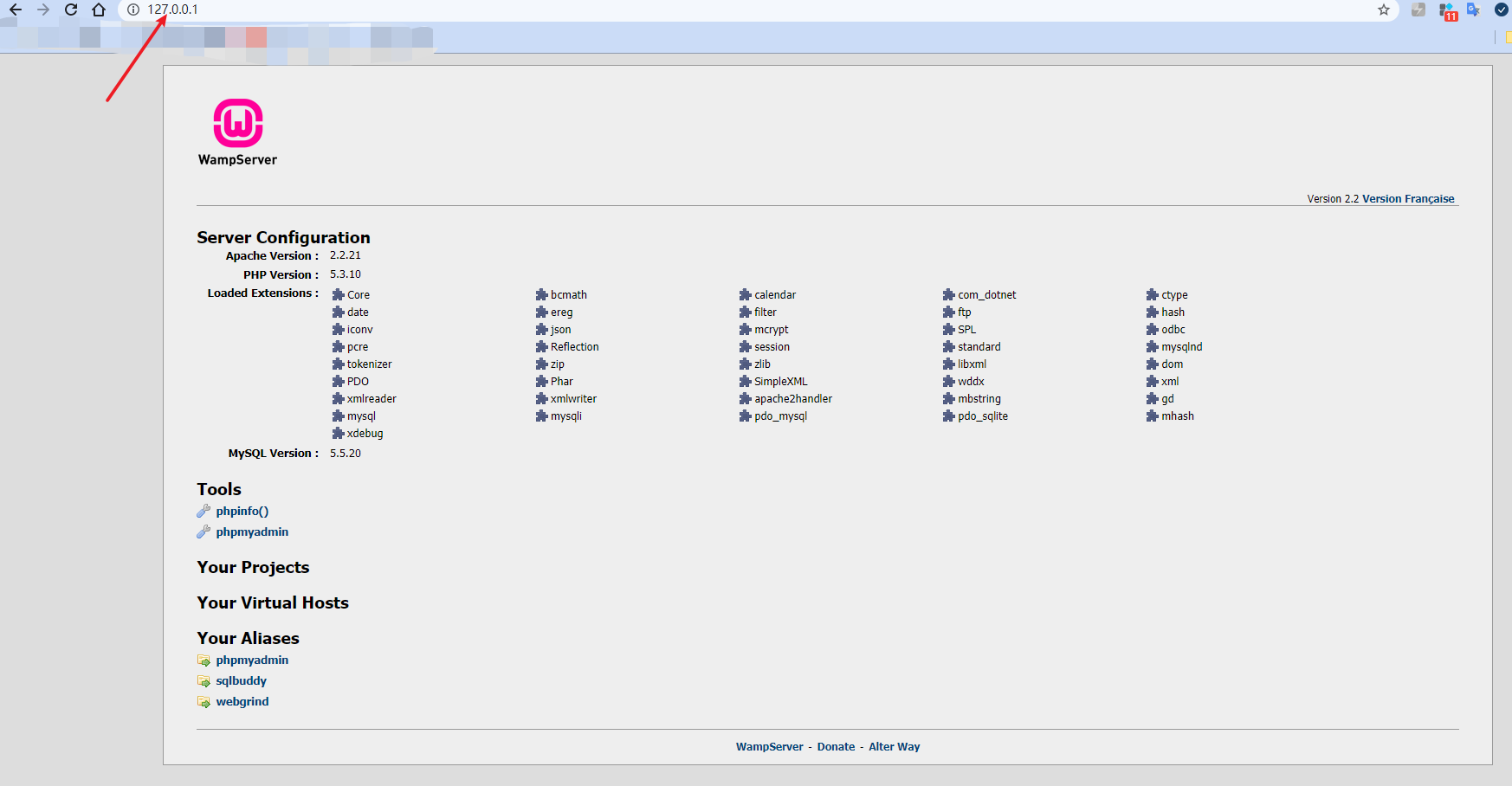The height and width of the screenshot is (786, 1512).
Task: Open the dark blue checkmark extension icon
Action: [1502, 10]
